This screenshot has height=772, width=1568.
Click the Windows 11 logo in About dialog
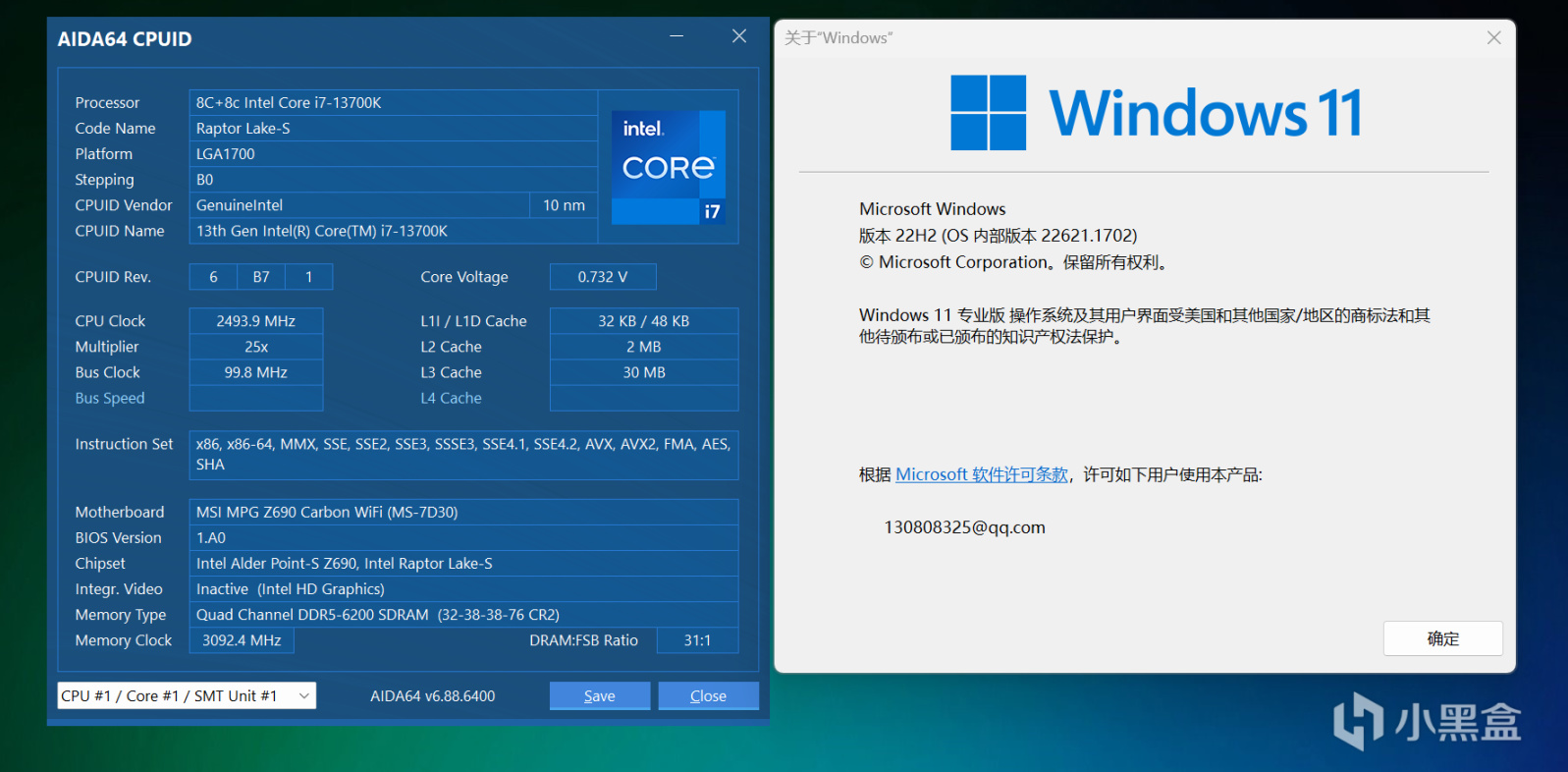1156,113
